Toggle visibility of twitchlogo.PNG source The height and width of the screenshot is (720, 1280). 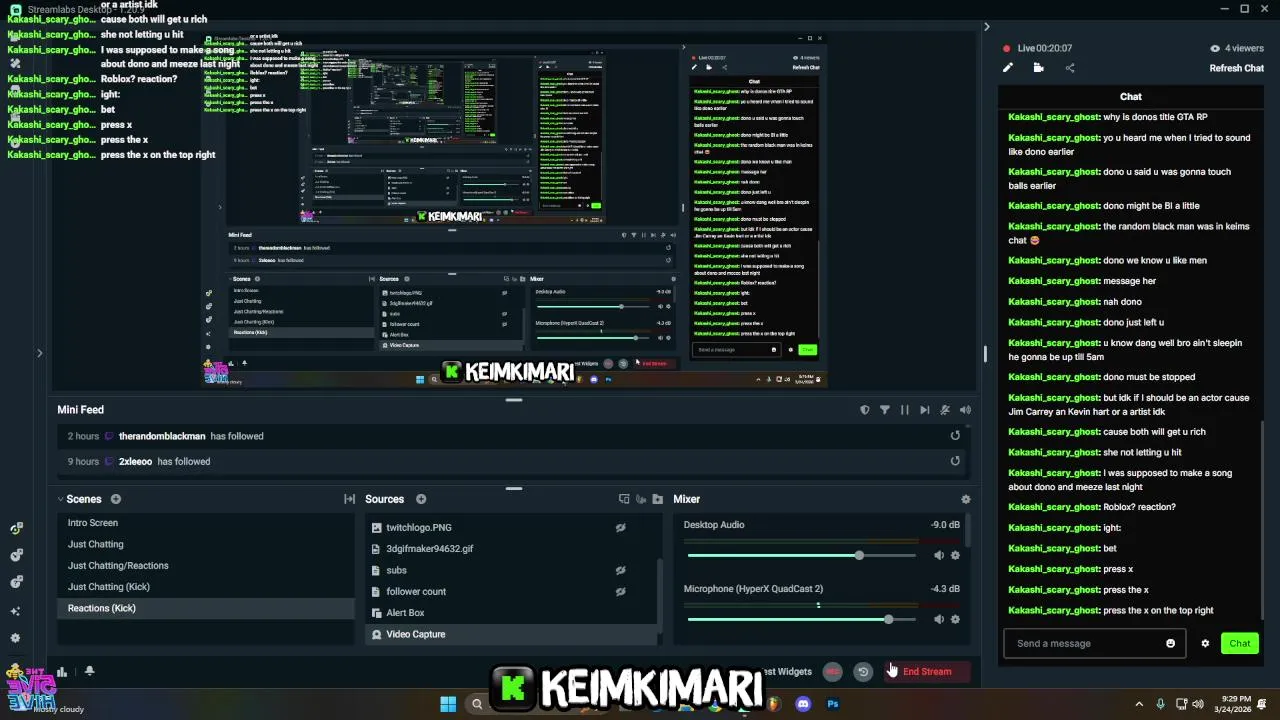[620, 527]
